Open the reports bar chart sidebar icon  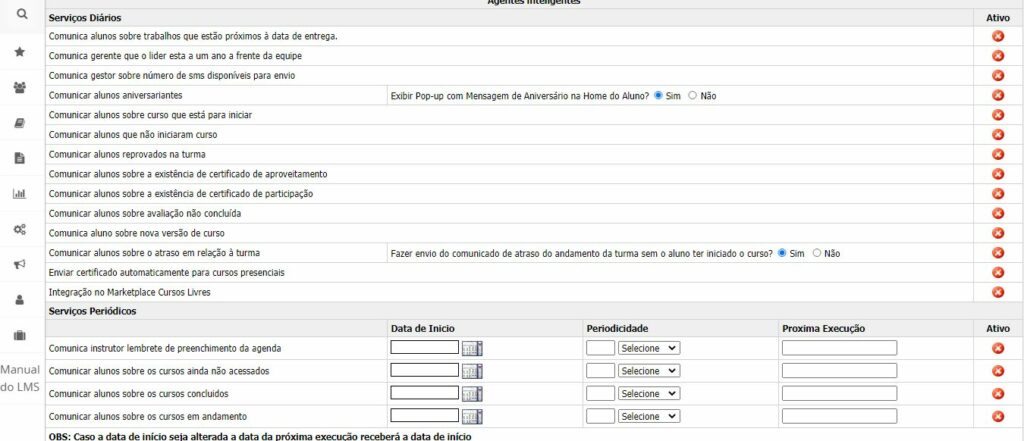click(x=20, y=193)
